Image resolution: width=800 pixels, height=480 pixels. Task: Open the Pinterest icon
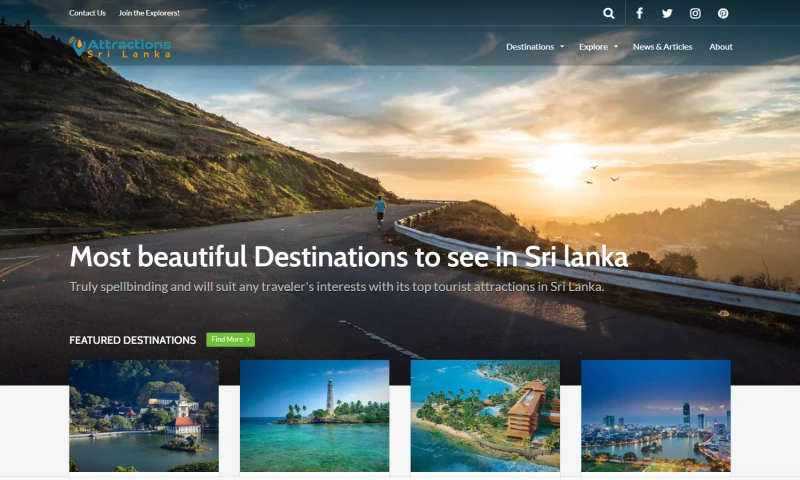point(723,13)
